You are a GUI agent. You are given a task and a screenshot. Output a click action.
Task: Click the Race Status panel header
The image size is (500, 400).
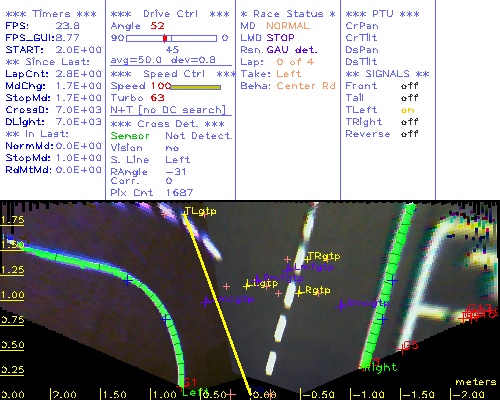coord(288,14)
